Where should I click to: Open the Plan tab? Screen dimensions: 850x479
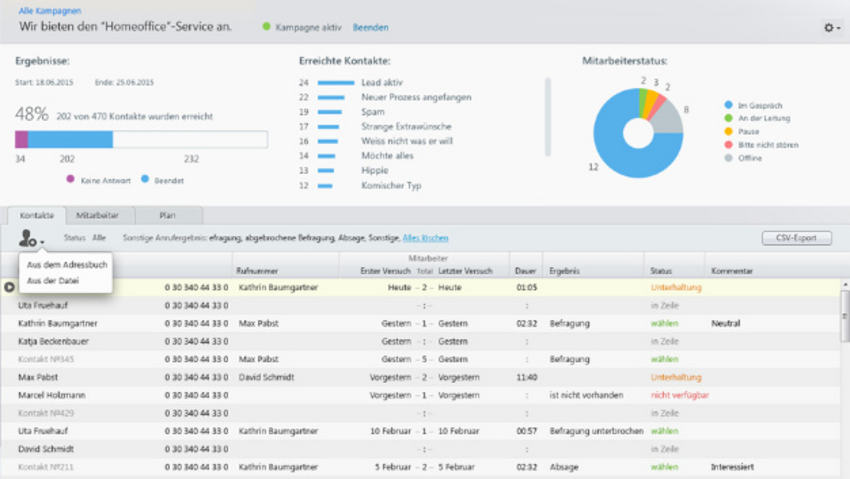[167, 215]
